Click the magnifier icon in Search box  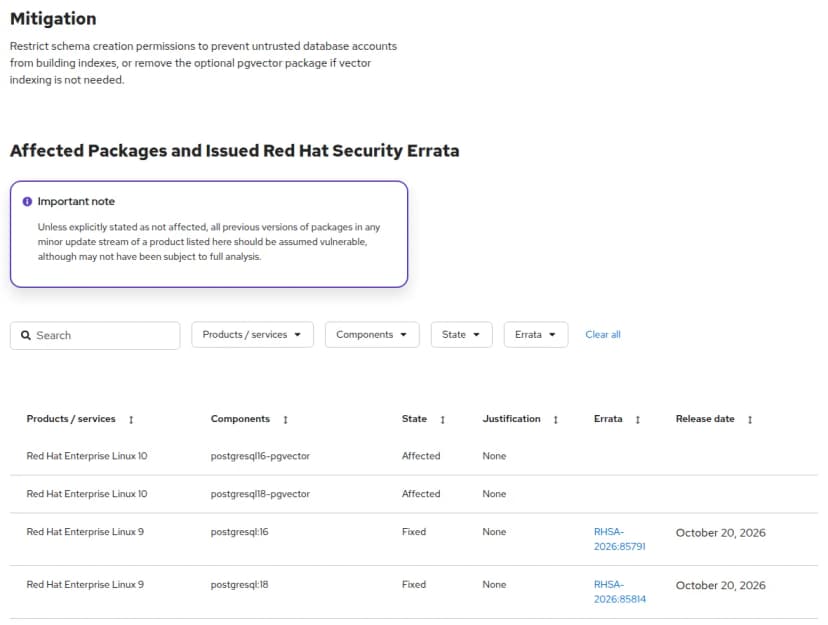[x=25, y=335]
